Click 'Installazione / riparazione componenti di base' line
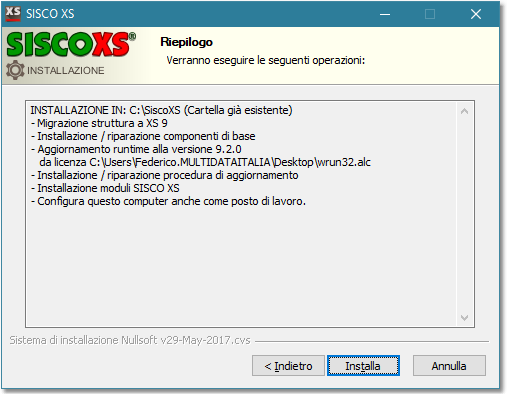507x396 pixels. pos(143,136)
